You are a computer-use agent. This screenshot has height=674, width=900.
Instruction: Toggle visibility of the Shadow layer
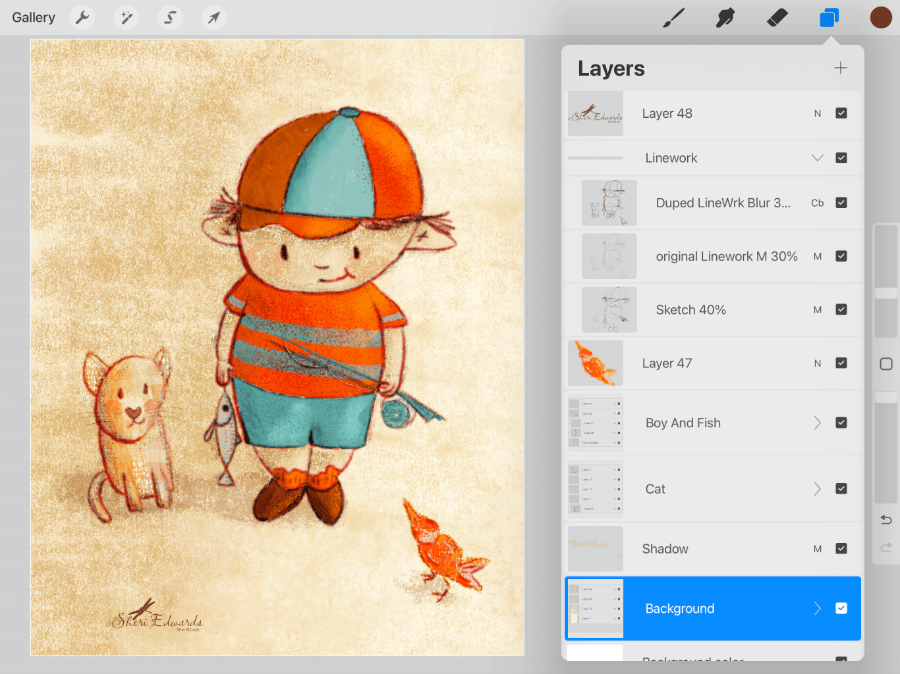coord(841,549)
